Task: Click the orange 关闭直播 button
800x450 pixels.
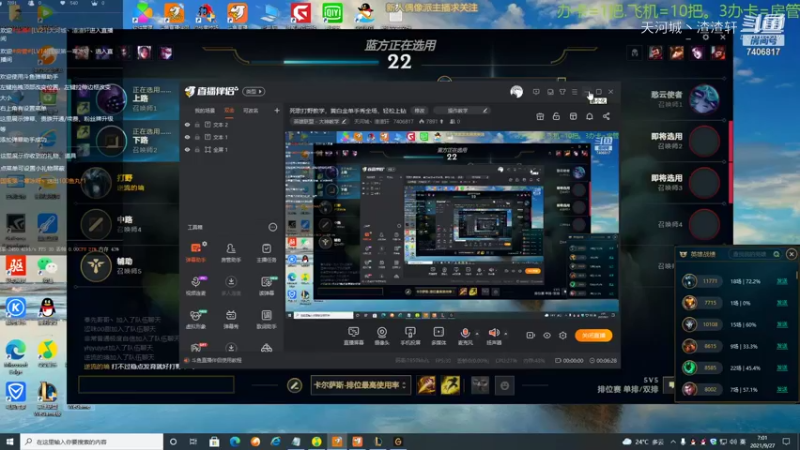Action: 593,335
